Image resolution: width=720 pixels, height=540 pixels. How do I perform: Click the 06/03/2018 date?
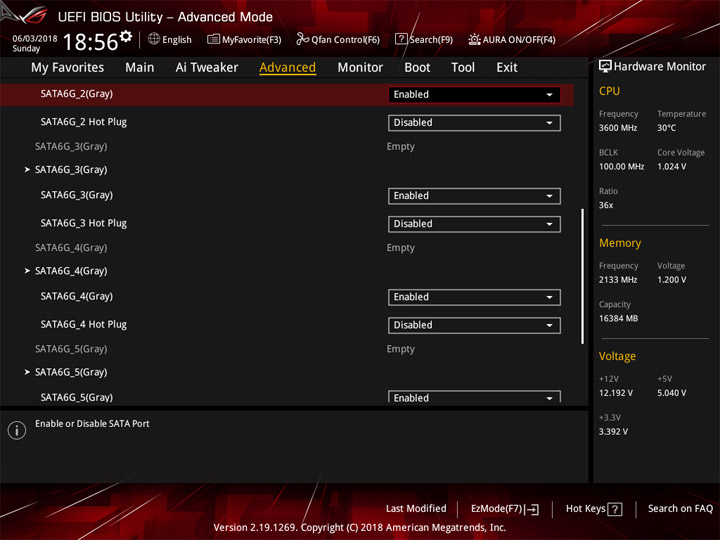point(35,39)
